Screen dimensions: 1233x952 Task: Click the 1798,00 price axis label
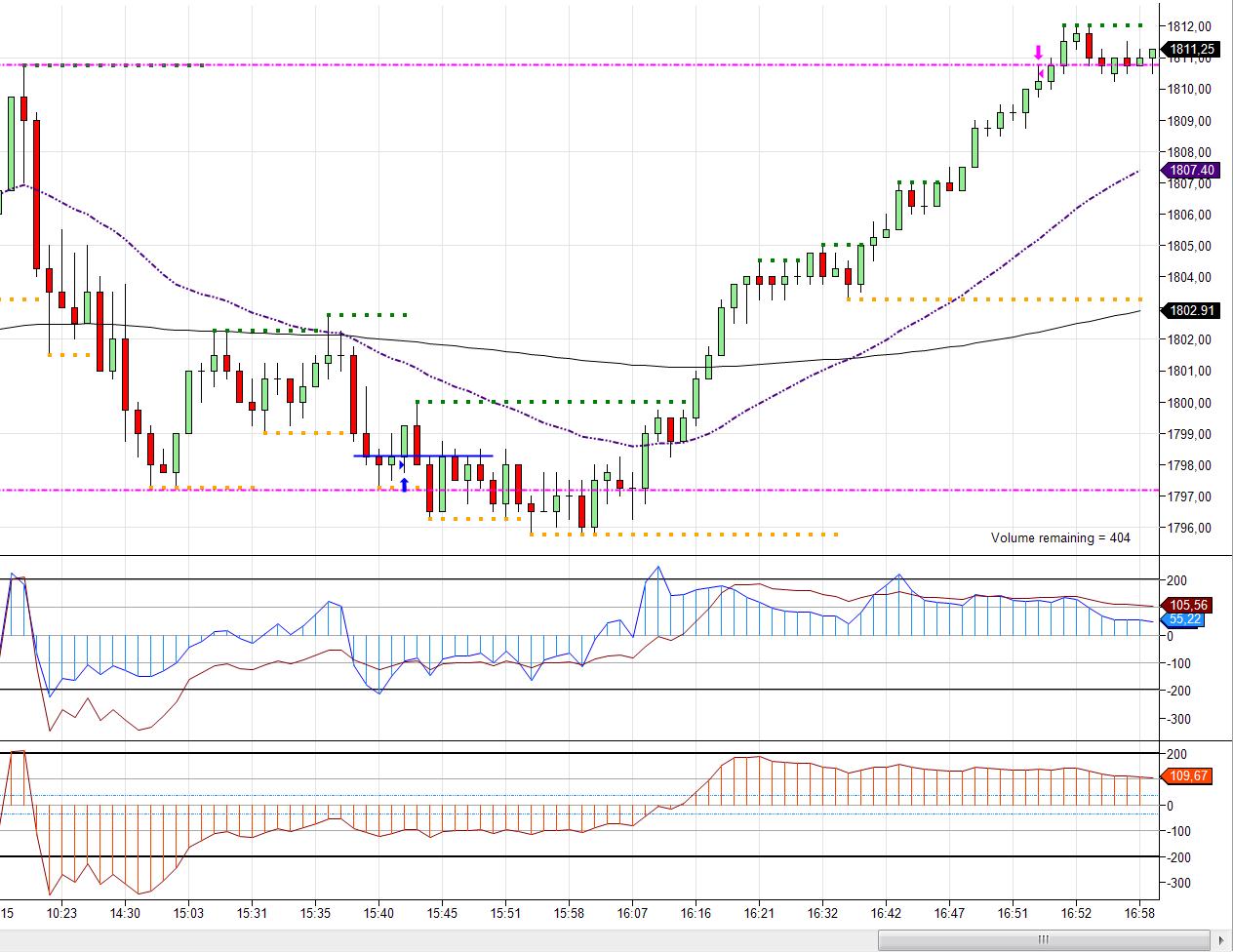[1190, 465]
